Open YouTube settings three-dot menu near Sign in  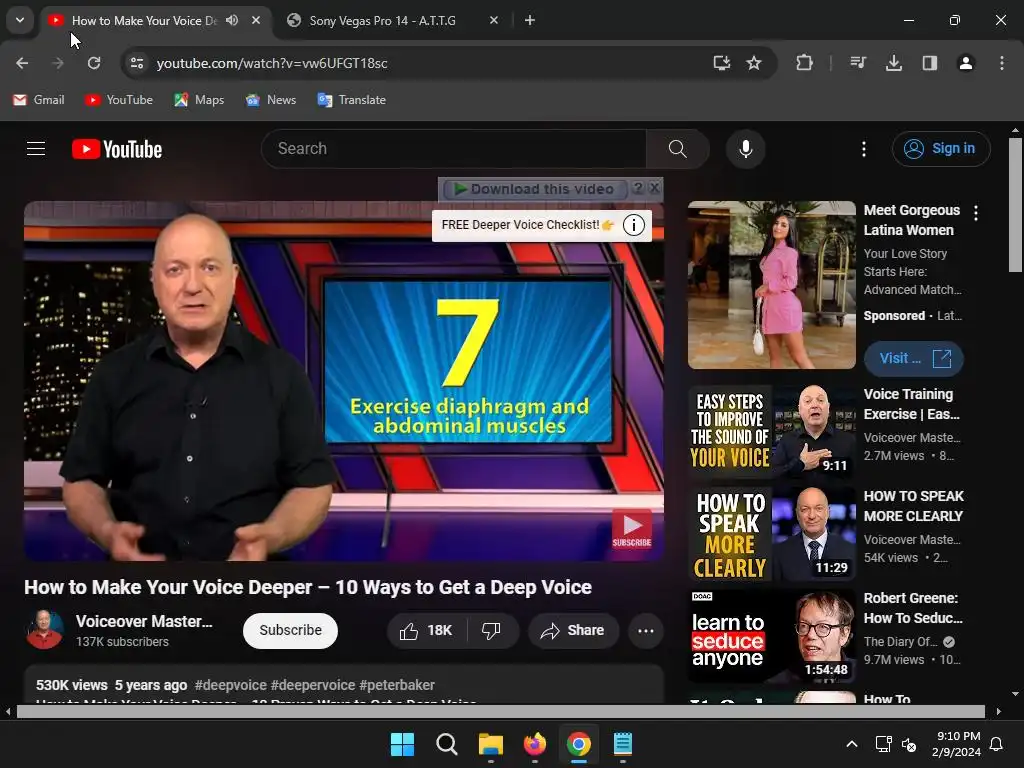coord(863,149)
